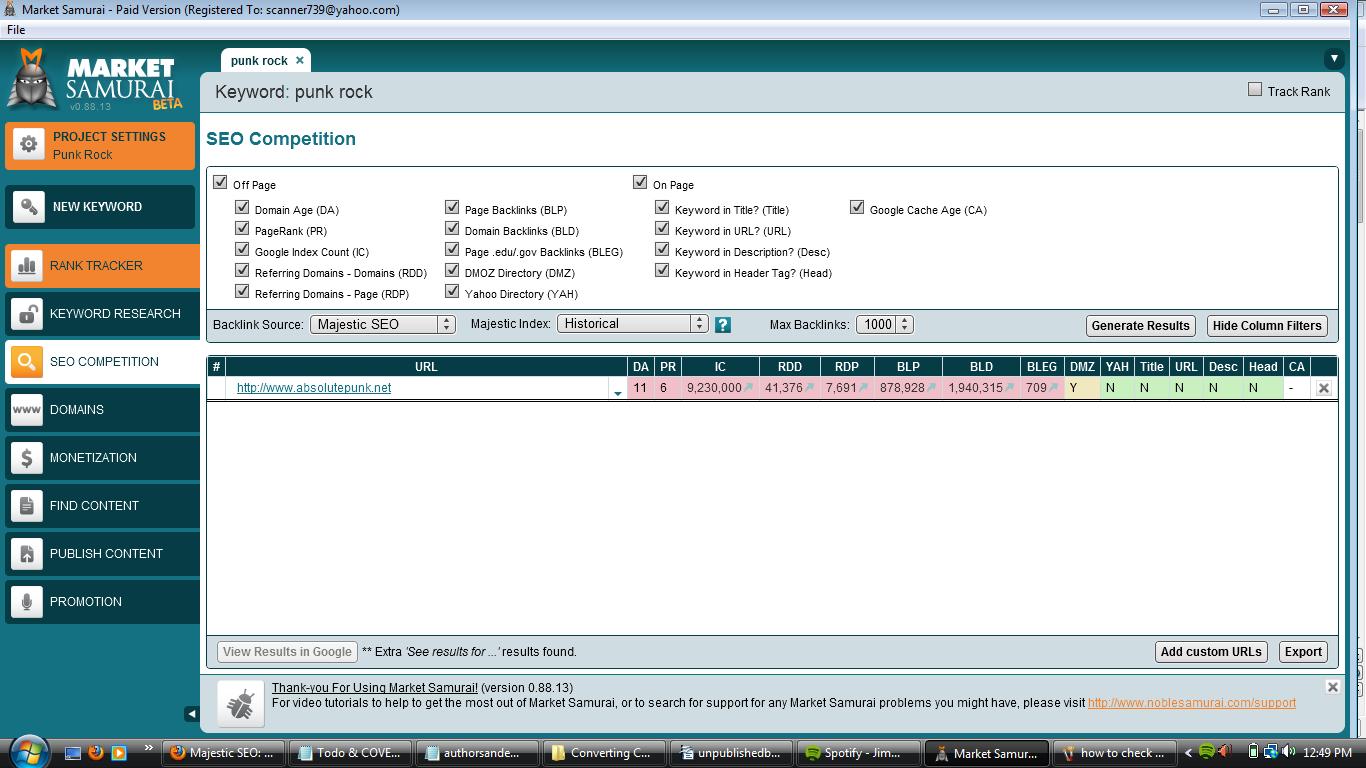The height and width of the screenshot is (768, 1366).
Task: Uncheck Google Index Count (IC)
Action: pyautogui.click(x=242, y=249)
